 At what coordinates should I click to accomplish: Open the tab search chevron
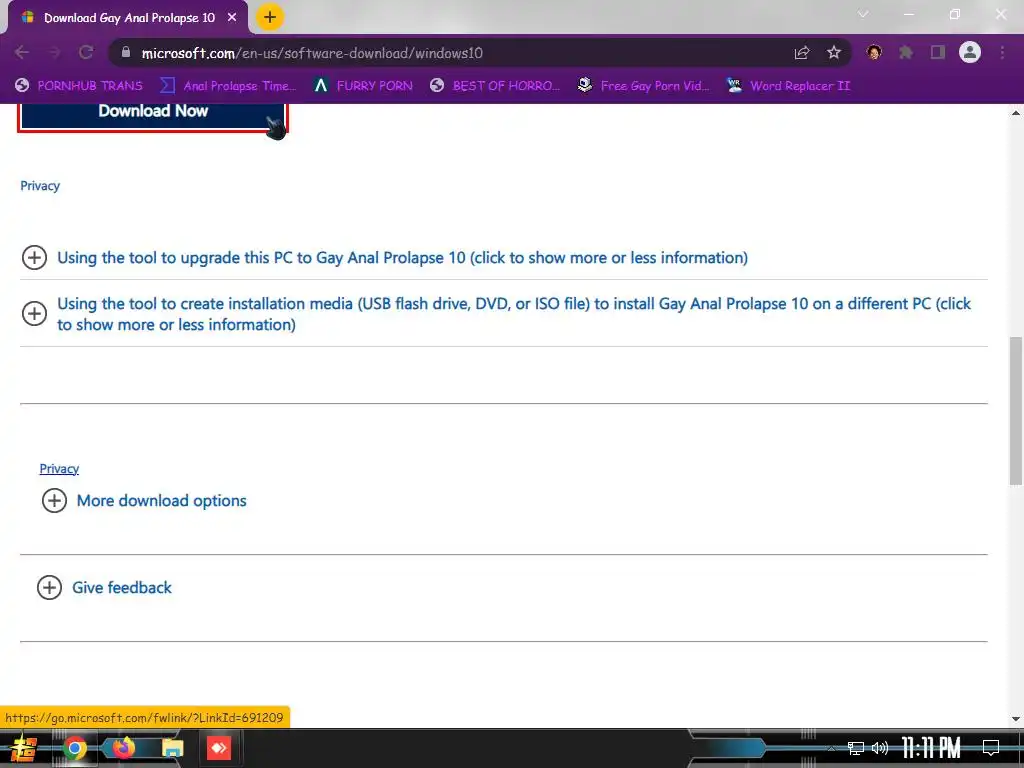(863, 14)
